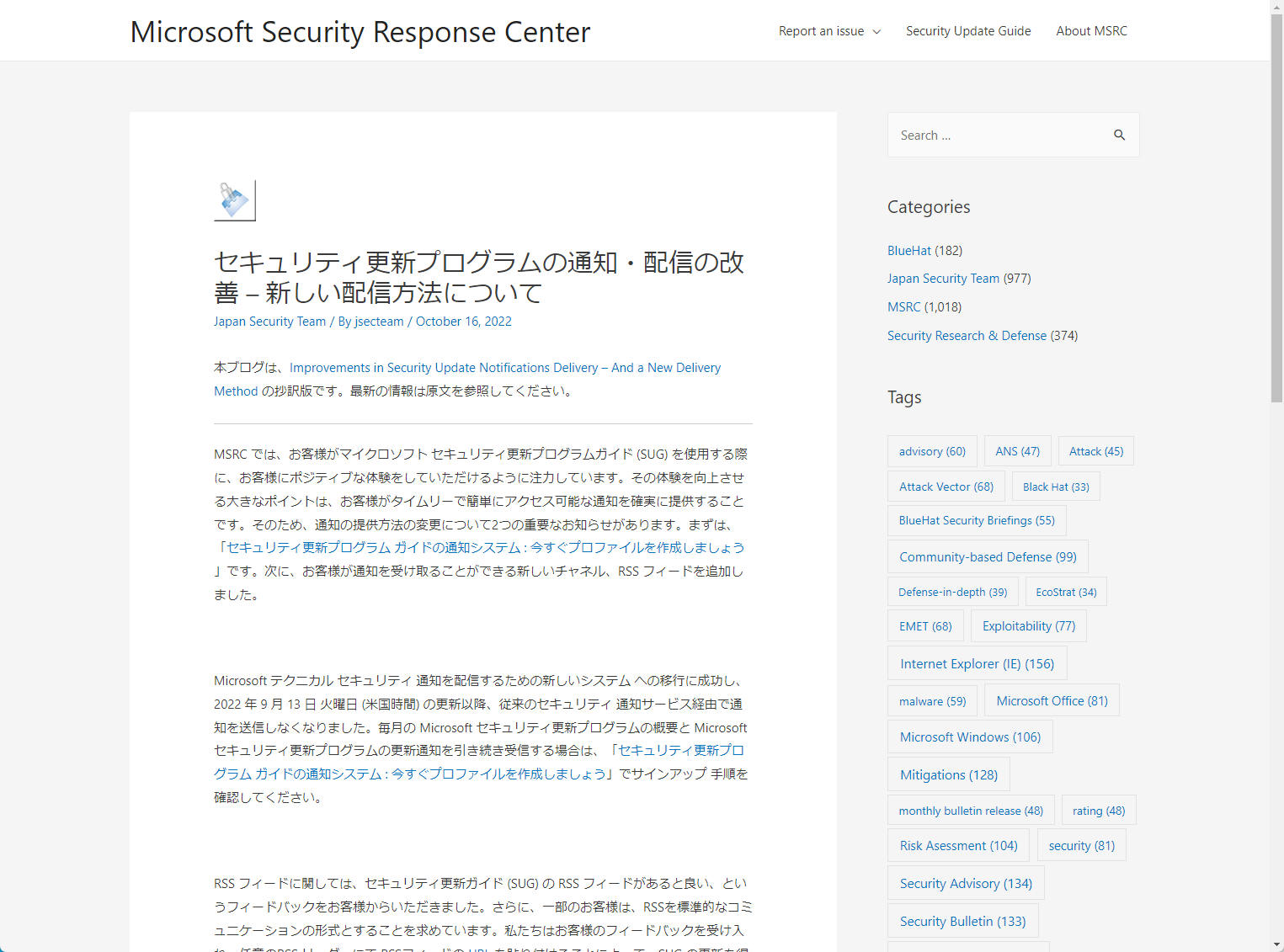View Security Research & Defense category

click(x=967, y=335)
